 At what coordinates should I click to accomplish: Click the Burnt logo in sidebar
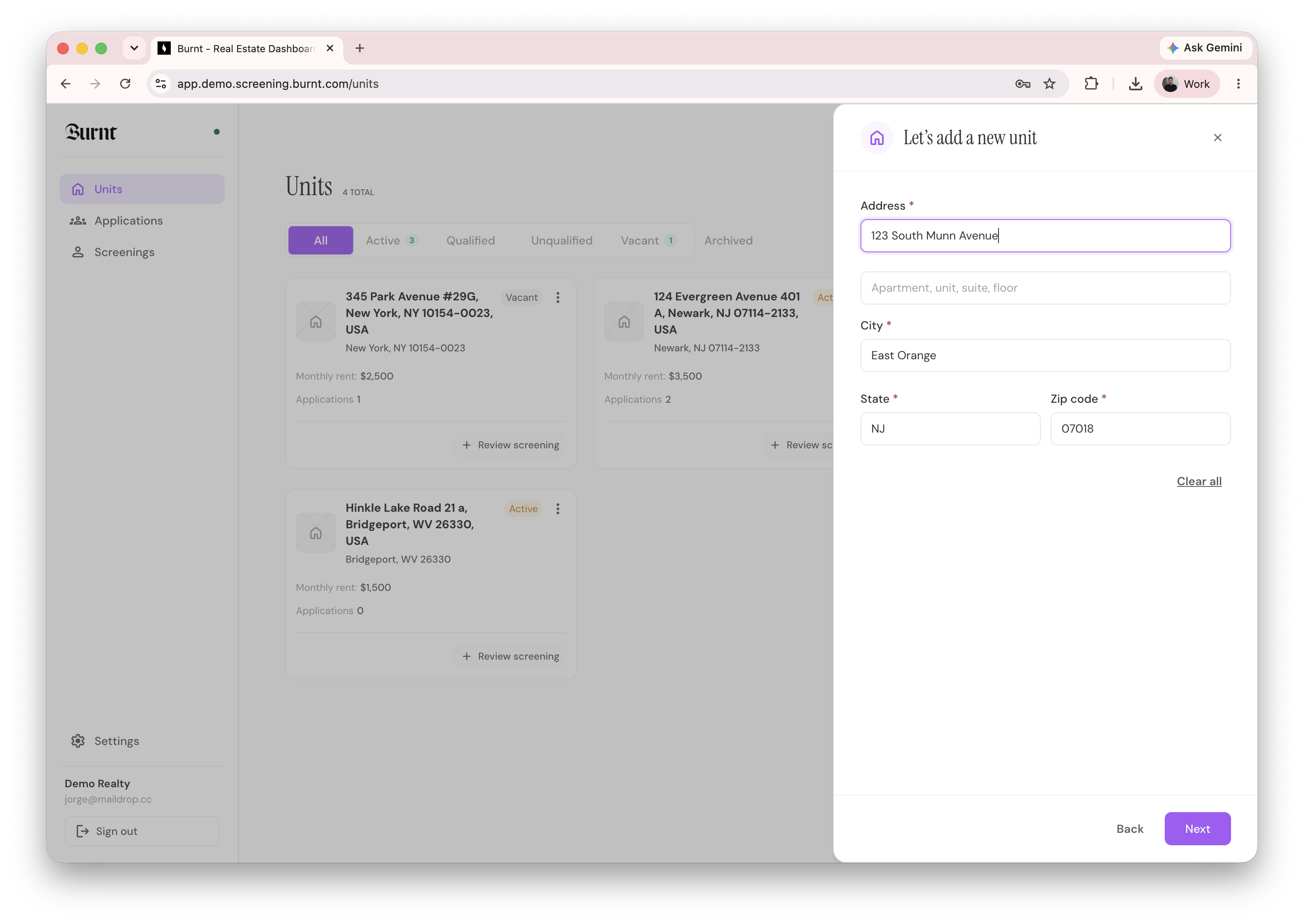pyautogui.click(x=91, y=132)
